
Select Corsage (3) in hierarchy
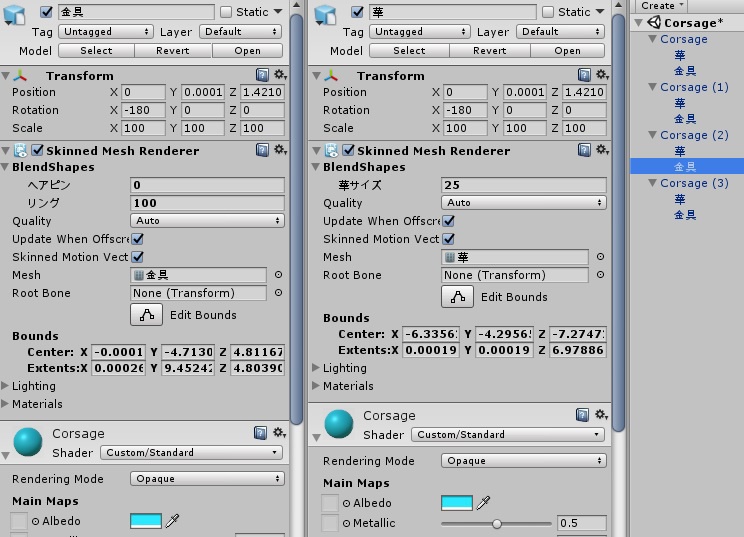[x=694, y=183]
